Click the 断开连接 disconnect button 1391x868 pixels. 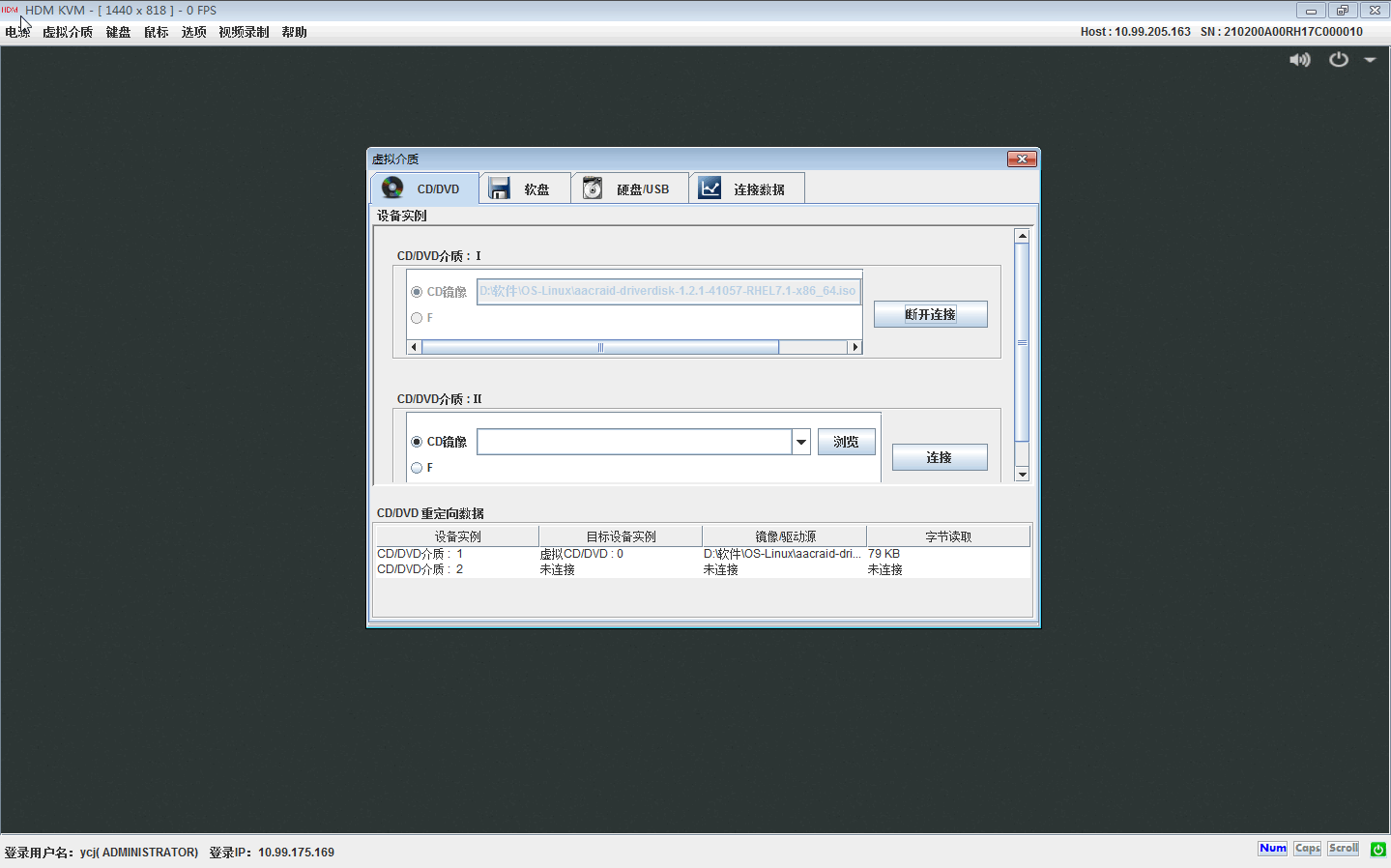point(930,314)
